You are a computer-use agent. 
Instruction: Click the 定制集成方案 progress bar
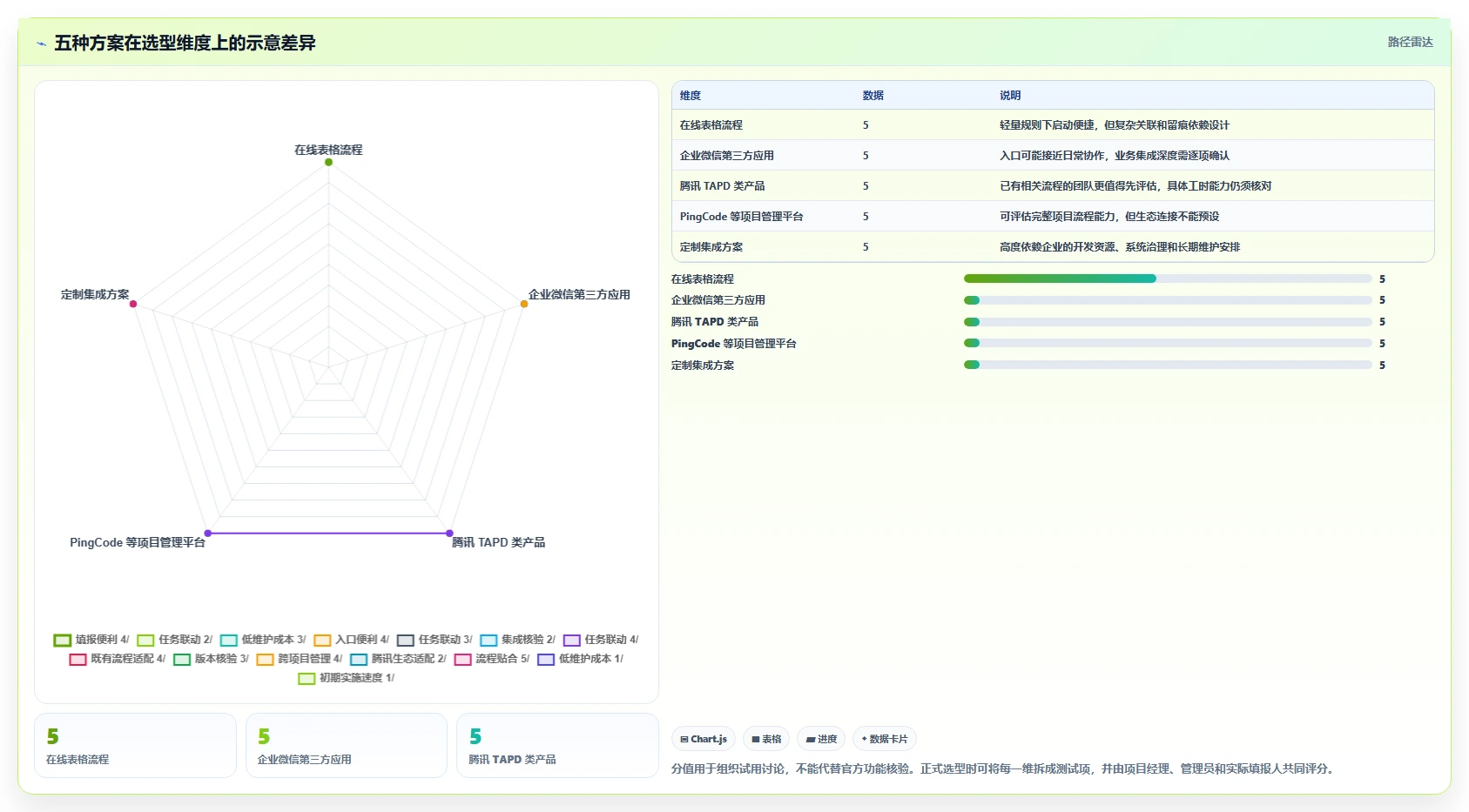click(1168, 365)
